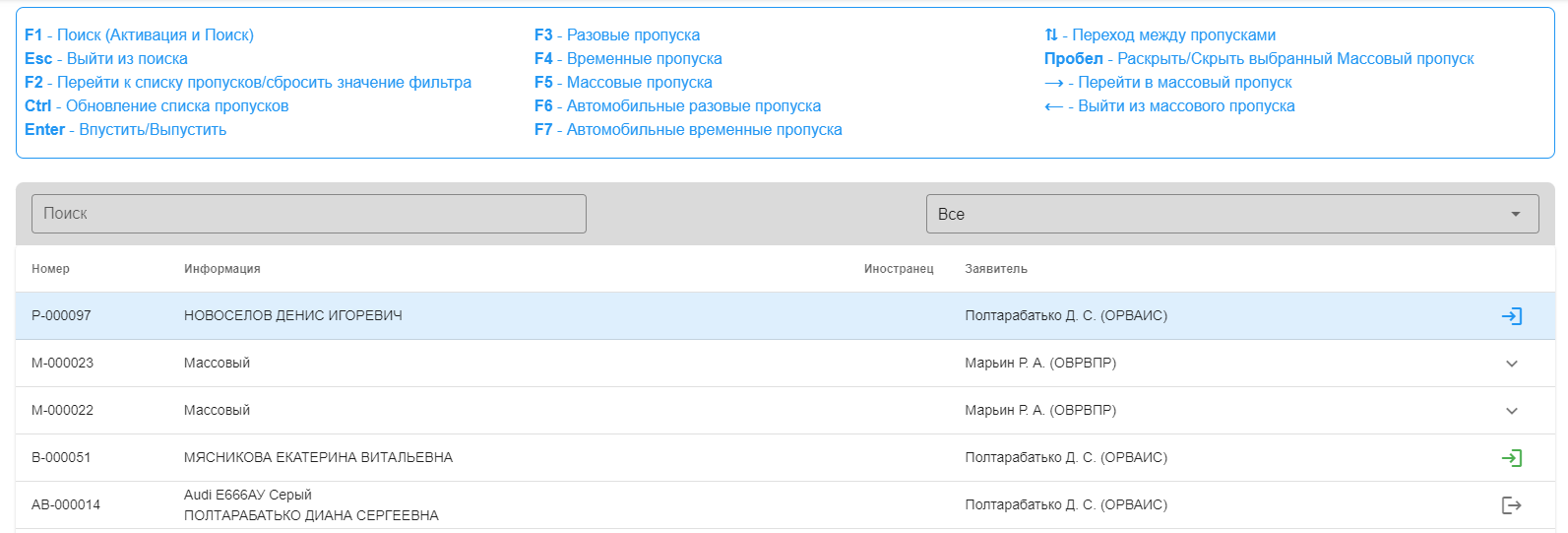
Task: Click the F7 Автомобильные временные пропуска hint
Action: tap(688, 130)
